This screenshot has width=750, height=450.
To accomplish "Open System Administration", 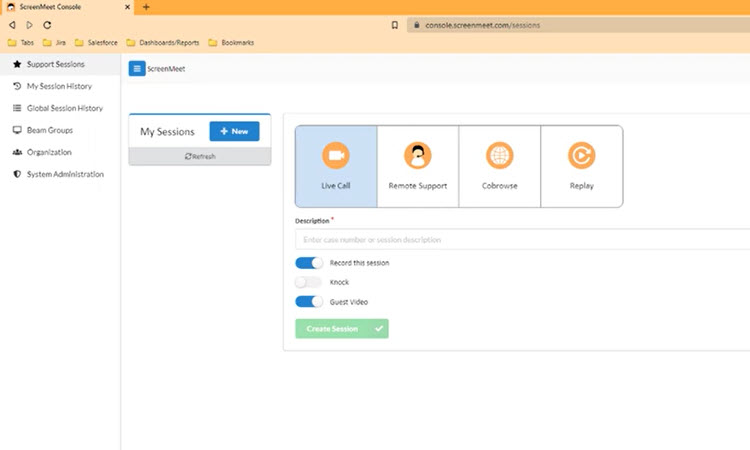I will (60, 174).
